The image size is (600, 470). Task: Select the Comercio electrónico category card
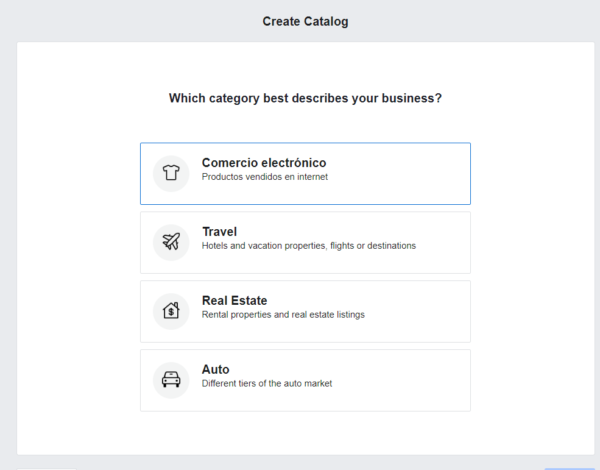point(305,174)
